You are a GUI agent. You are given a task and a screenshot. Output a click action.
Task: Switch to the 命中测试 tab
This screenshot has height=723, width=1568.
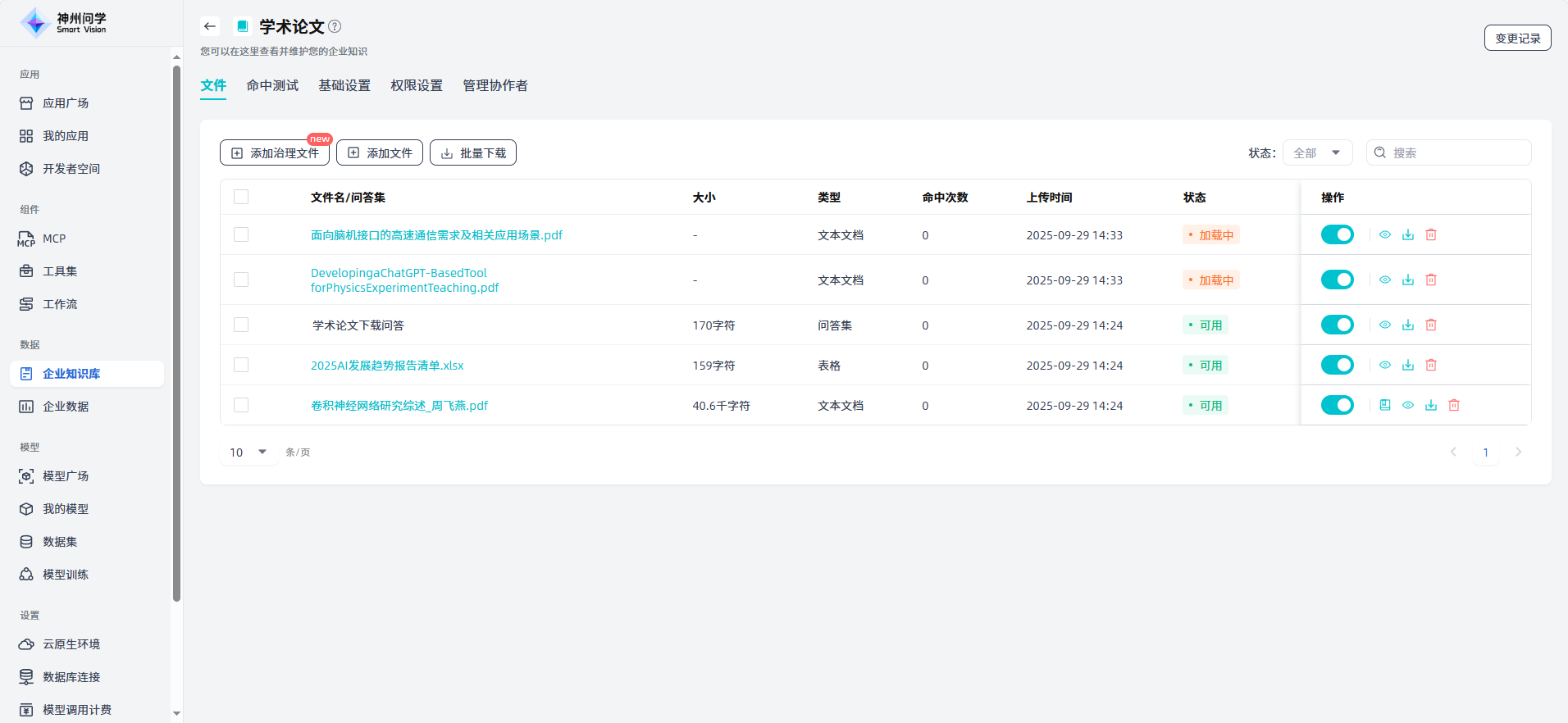272,85
